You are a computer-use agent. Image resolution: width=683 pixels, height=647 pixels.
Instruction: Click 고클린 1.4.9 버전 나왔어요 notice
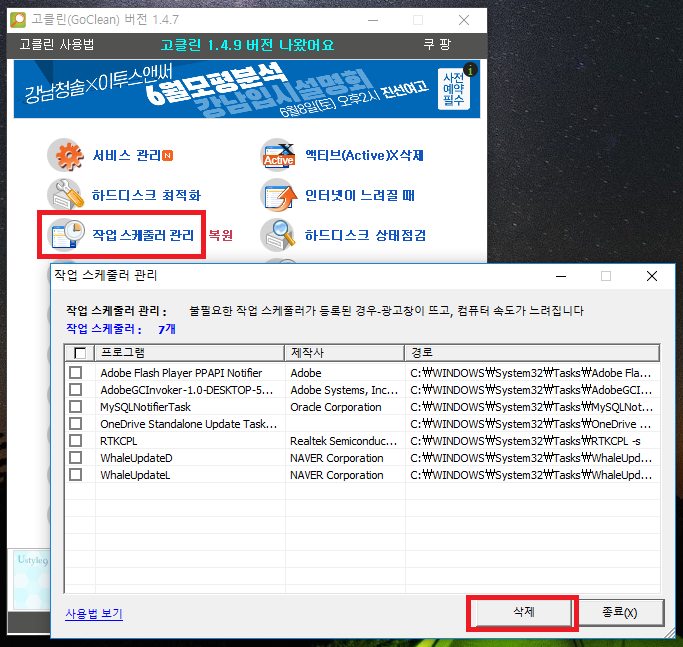pos(247,45)
